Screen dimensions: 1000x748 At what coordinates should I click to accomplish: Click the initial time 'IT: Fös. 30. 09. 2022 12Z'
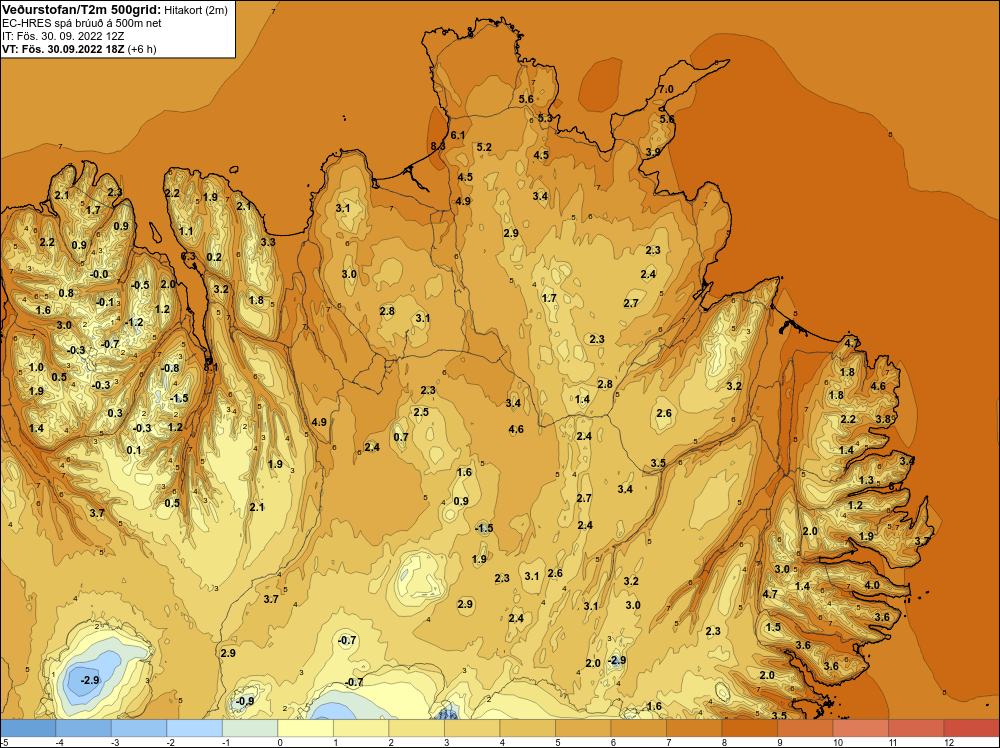click(x=63, y=36)
